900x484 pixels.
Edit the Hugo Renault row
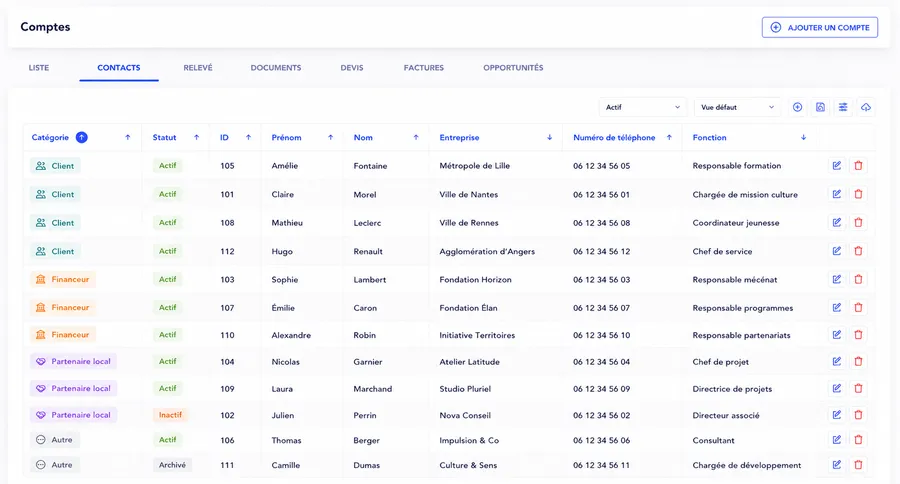pyautogui.click(x=837, y=251)
